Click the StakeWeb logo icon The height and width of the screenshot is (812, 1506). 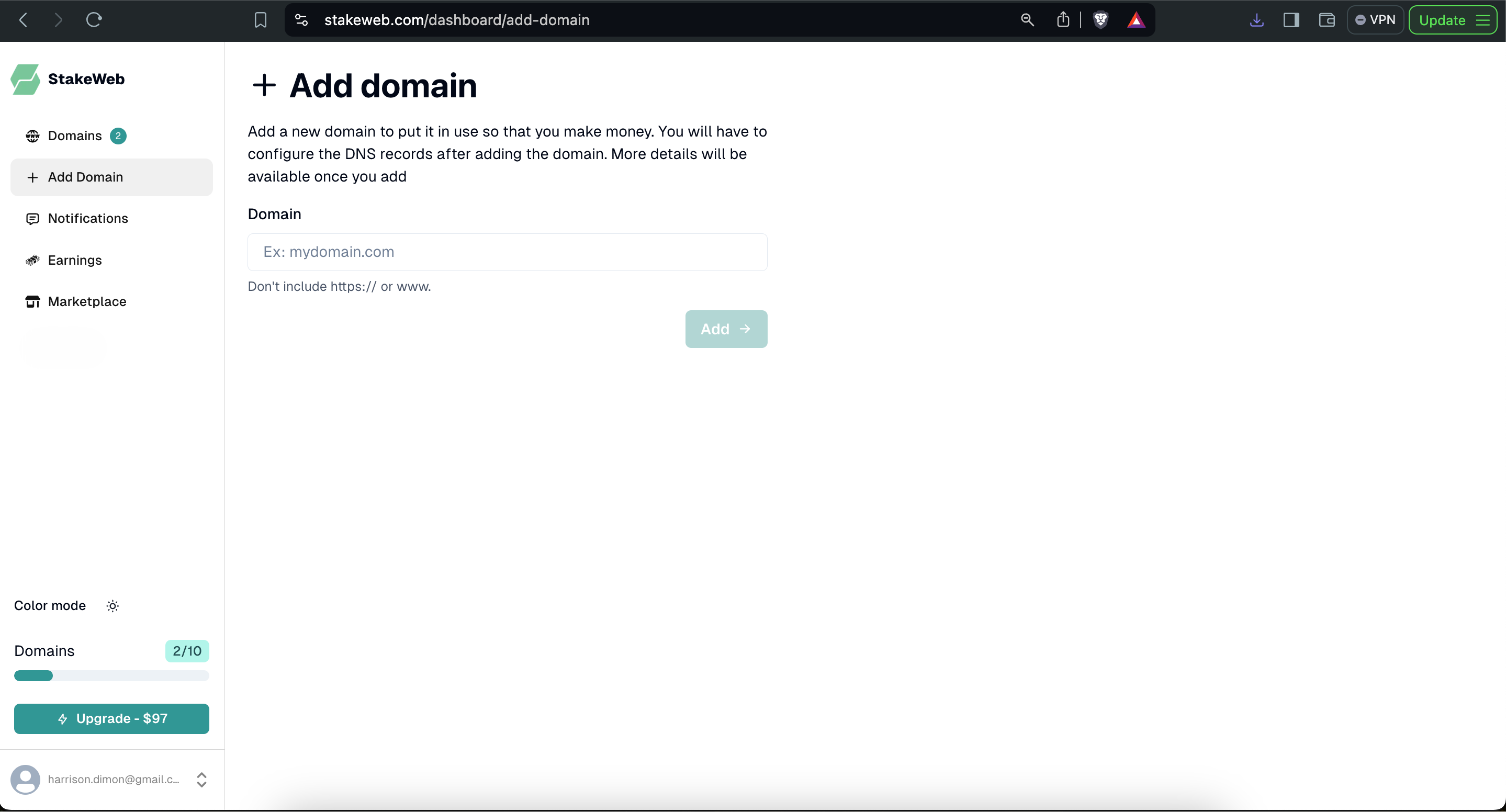25,79
